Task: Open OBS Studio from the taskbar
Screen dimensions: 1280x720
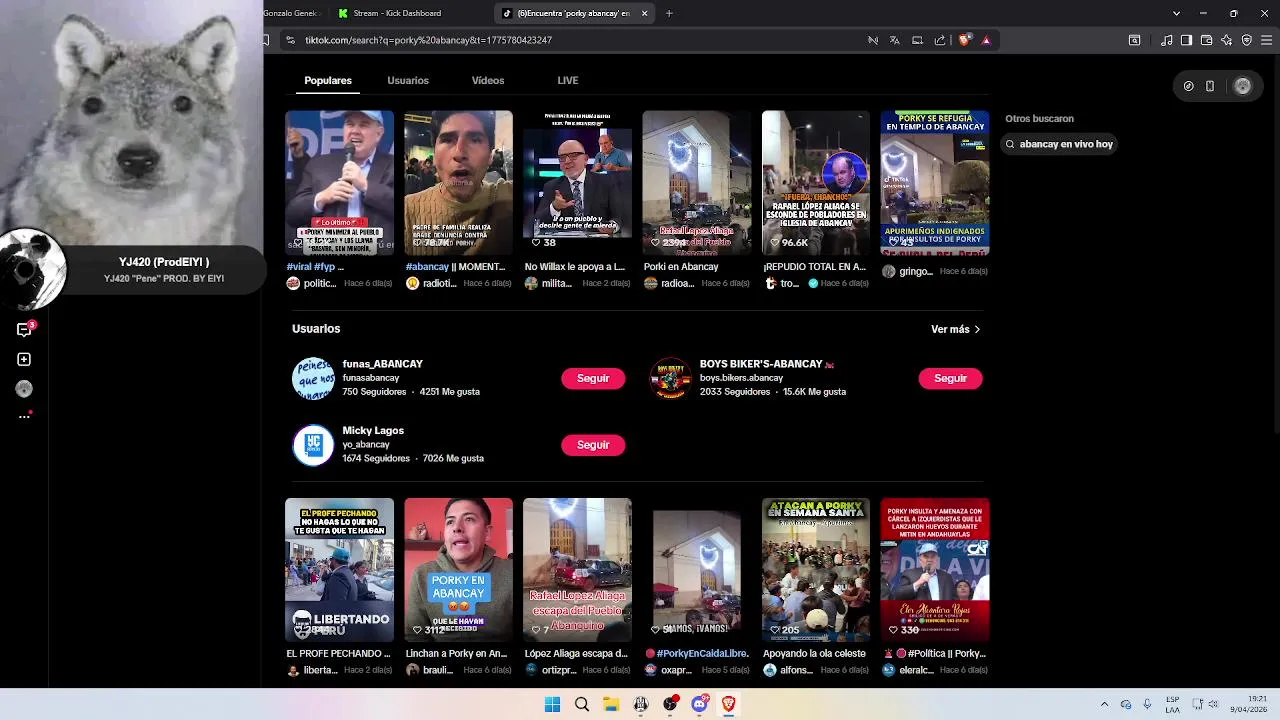Action: [x=670, y=704]
